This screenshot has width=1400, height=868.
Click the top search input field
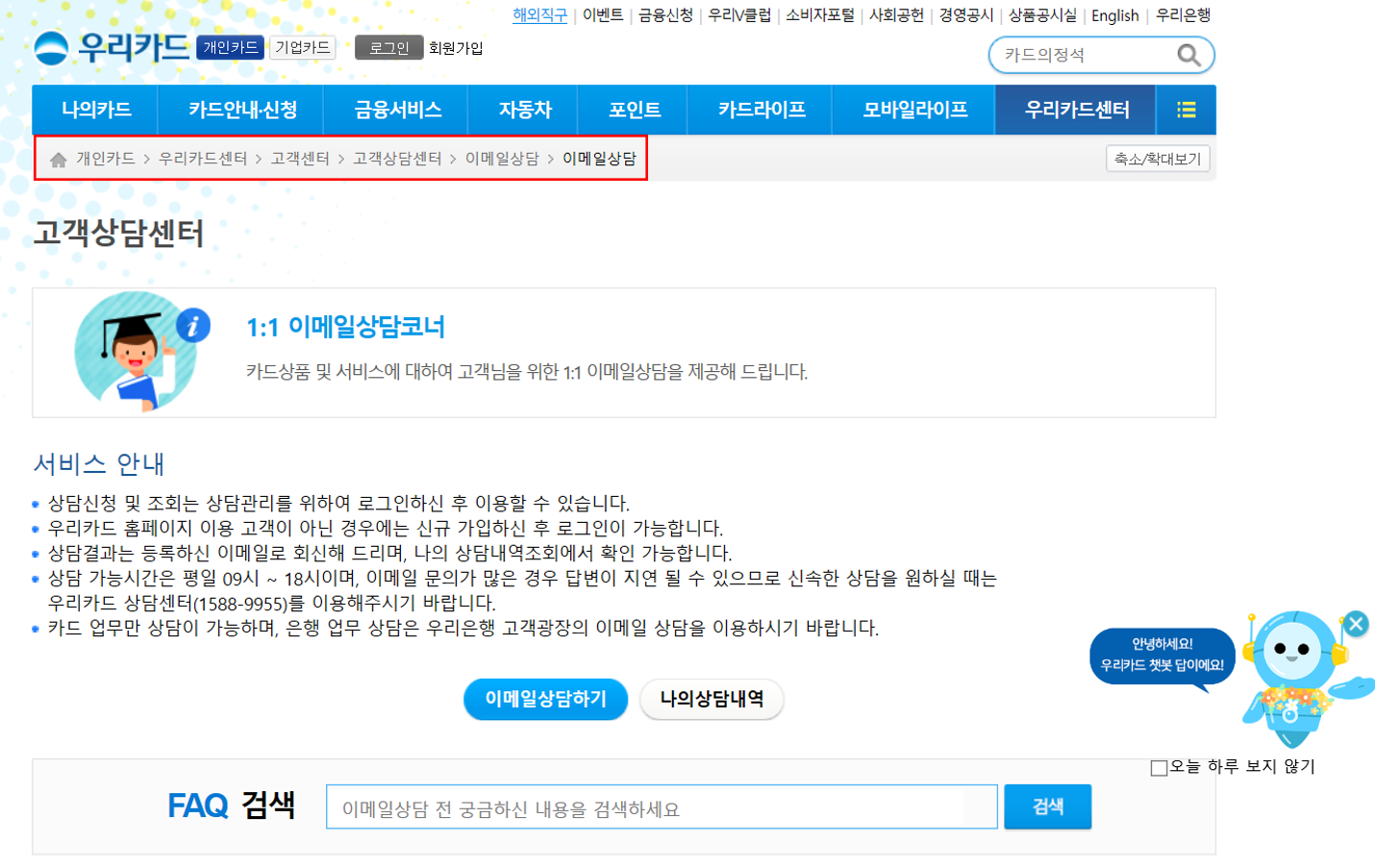1085,55
